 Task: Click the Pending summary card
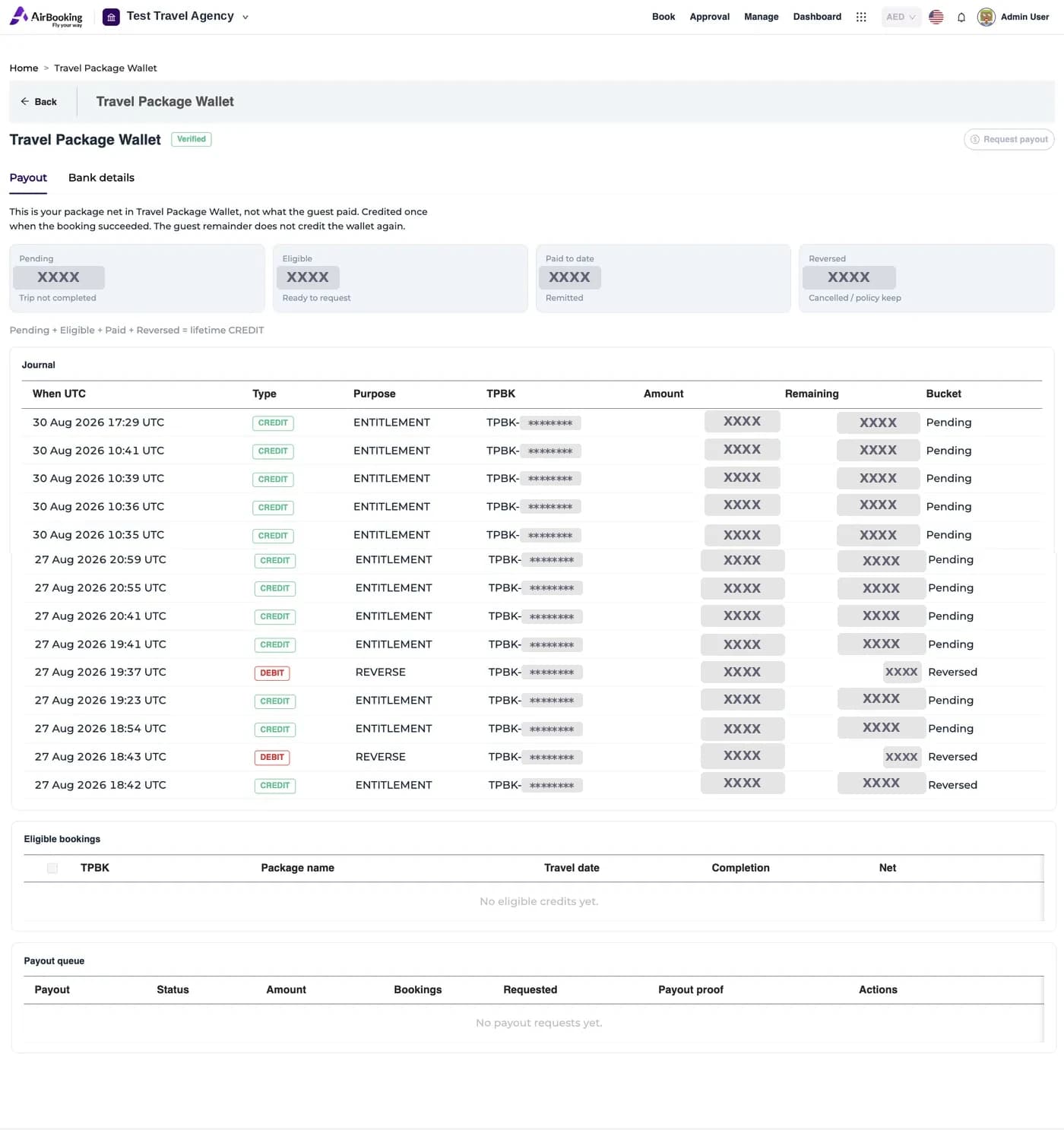(137, 278)
